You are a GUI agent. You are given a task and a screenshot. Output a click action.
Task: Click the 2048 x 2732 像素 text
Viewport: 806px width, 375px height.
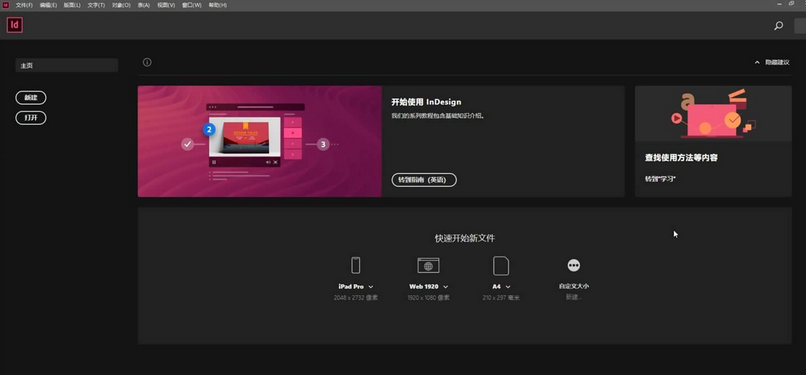click(x=356, y=297)
